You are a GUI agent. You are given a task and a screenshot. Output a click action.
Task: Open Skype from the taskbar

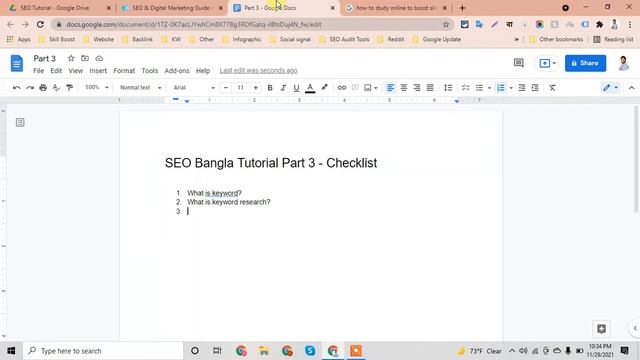pos(310,351)
